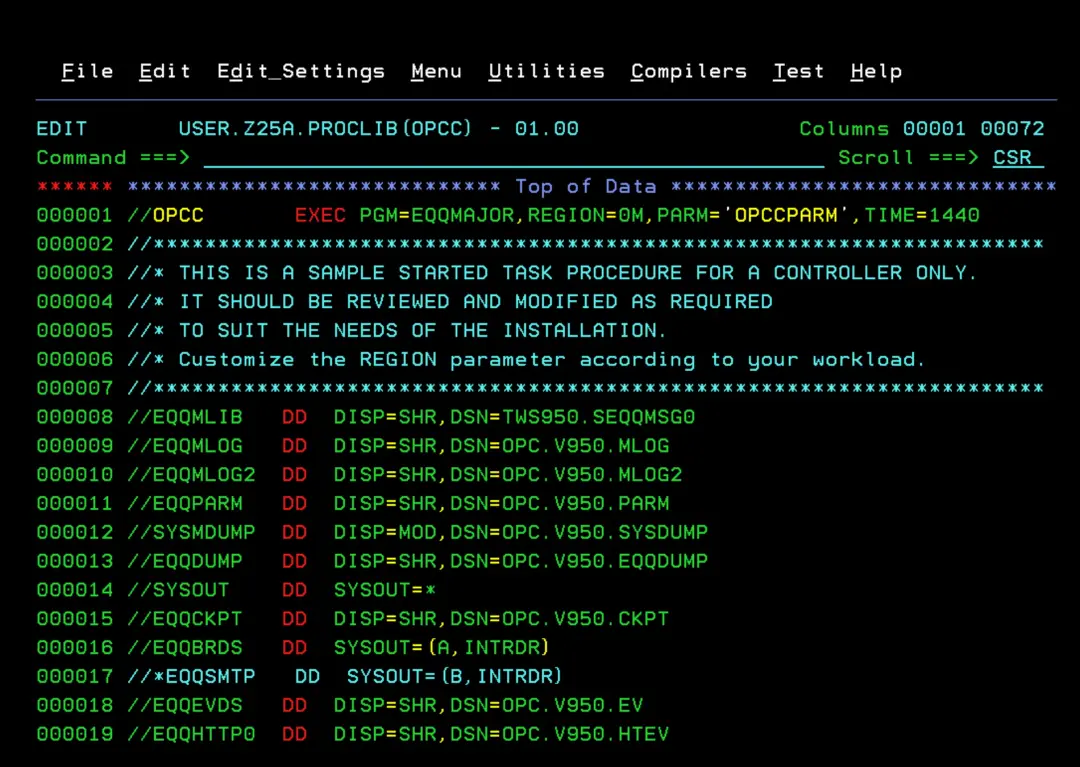The height and width of the screenshot is (767, 1080).
Task: Click the EDIT mode label
Action: click(x=61, y=129)
